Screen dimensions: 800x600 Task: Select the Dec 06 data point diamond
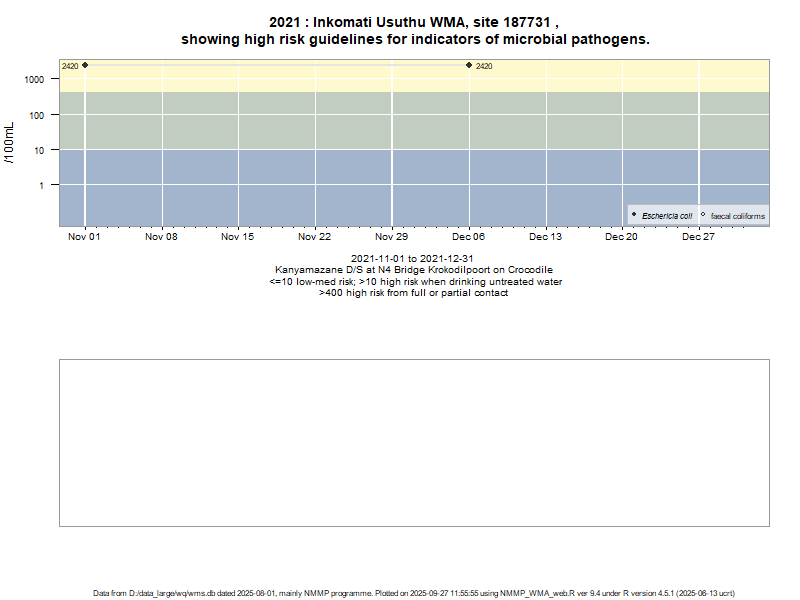(469, 65)
